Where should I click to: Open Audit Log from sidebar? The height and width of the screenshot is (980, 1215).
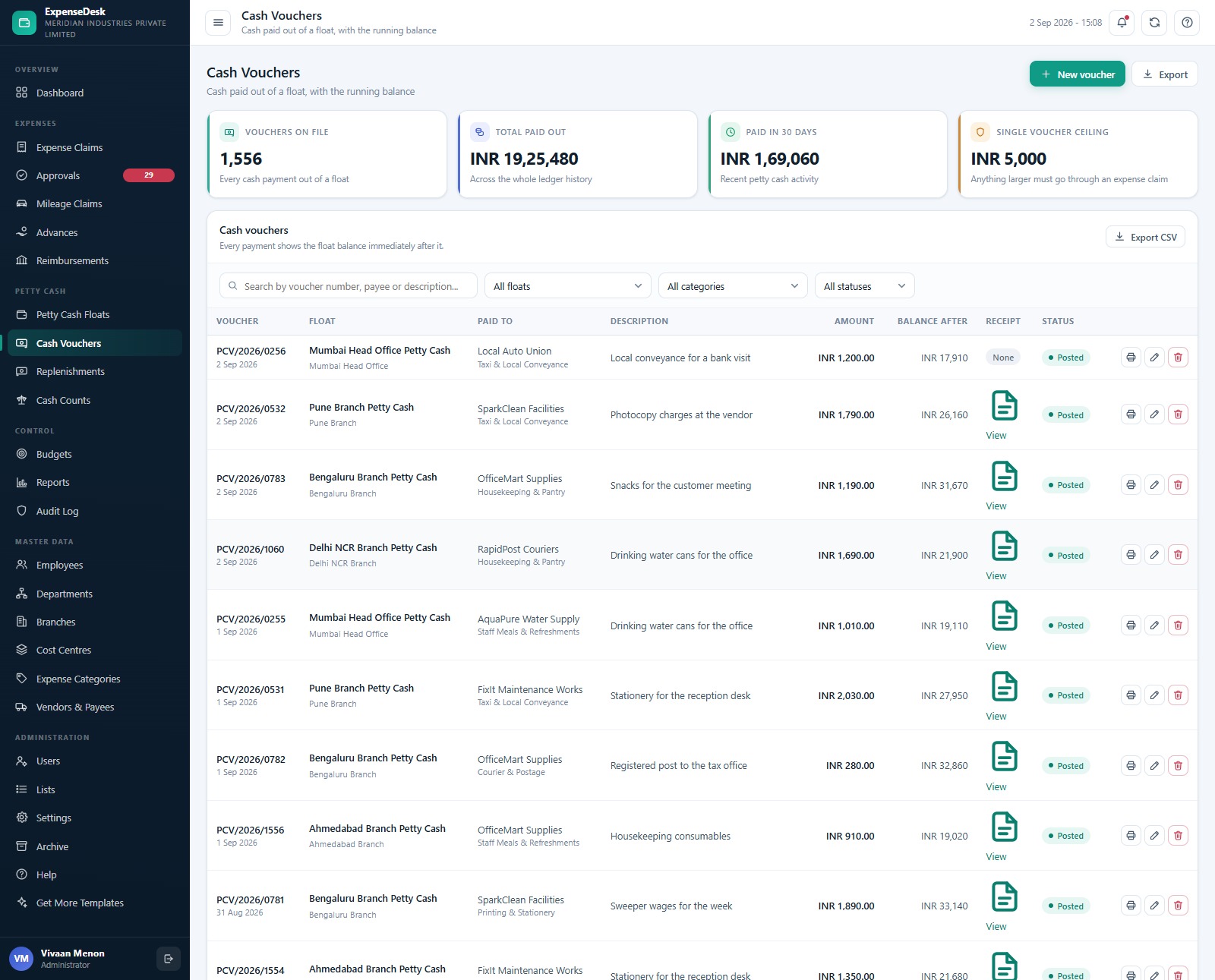95,511
